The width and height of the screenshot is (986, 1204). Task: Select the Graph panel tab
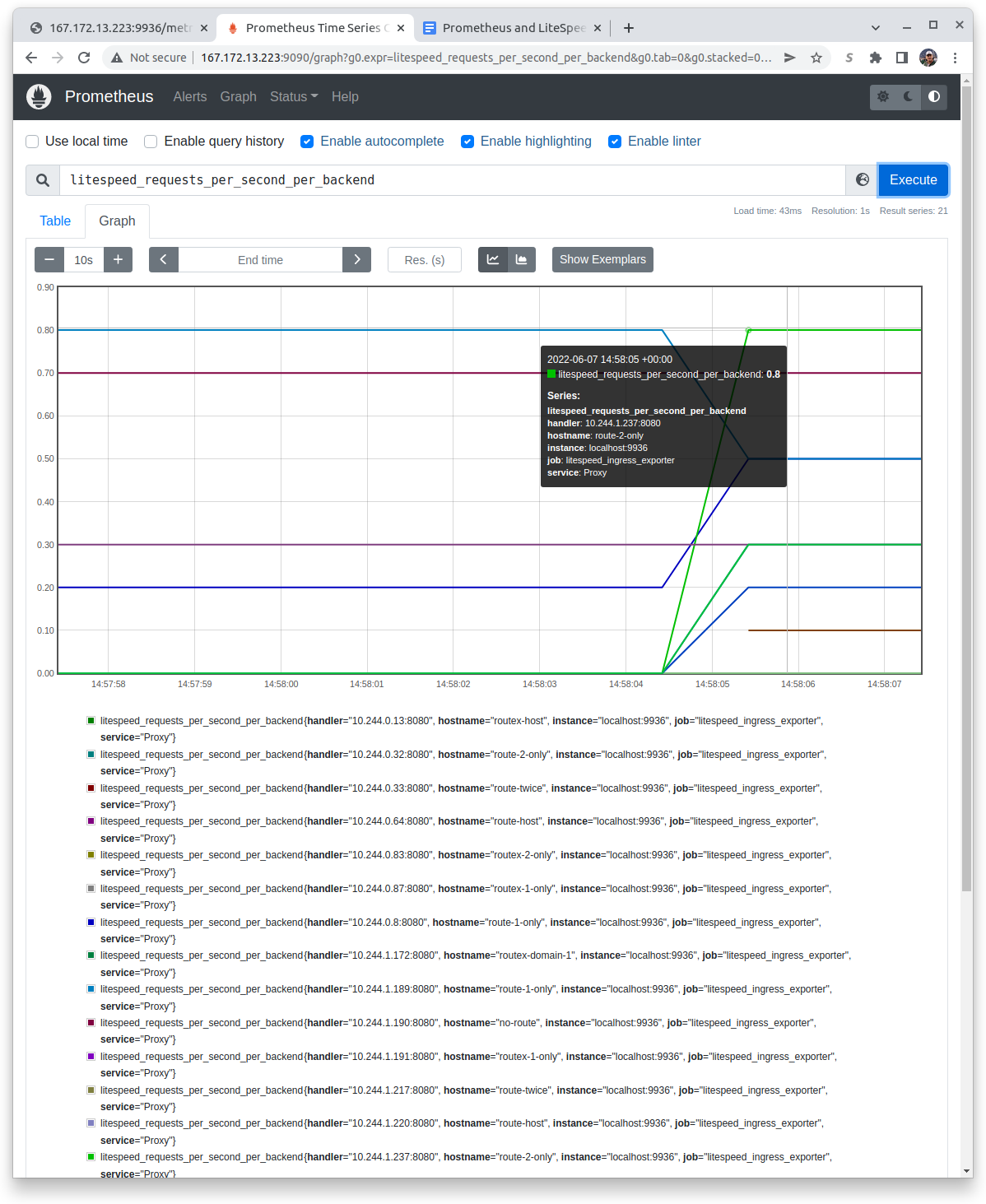[117, 221]
